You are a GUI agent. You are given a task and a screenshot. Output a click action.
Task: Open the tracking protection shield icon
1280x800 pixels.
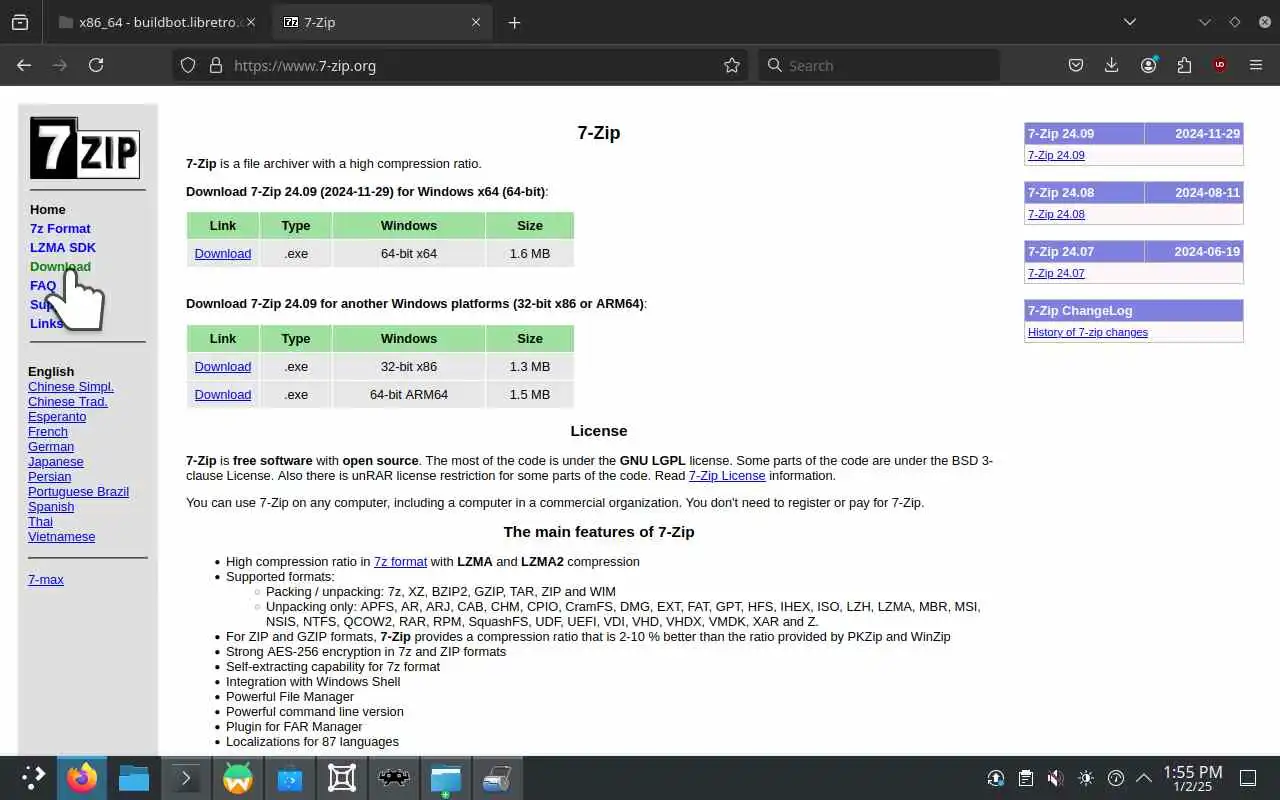187,65
